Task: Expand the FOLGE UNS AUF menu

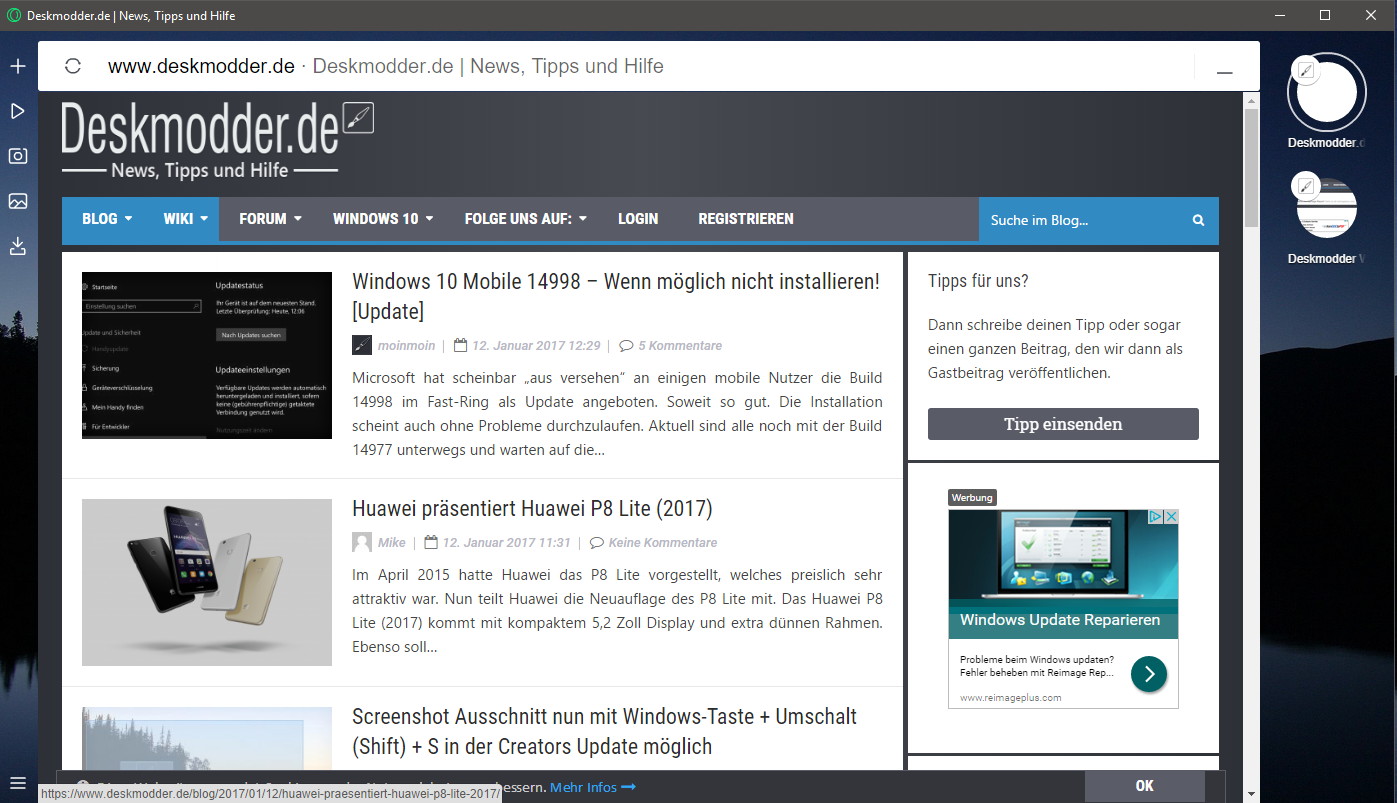Action: (x=525, y=219)
